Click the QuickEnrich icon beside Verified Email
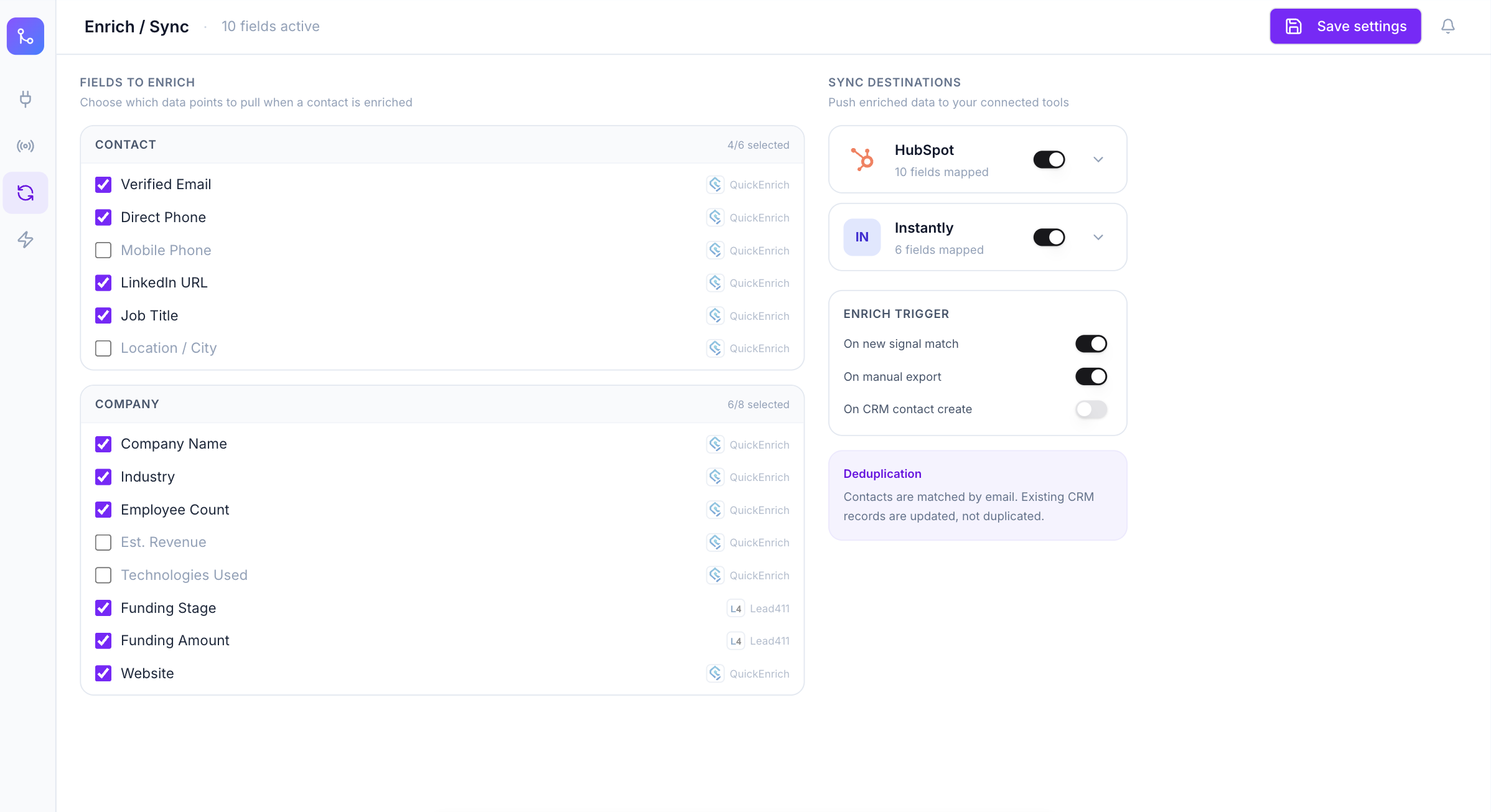 tap(715, 184)
